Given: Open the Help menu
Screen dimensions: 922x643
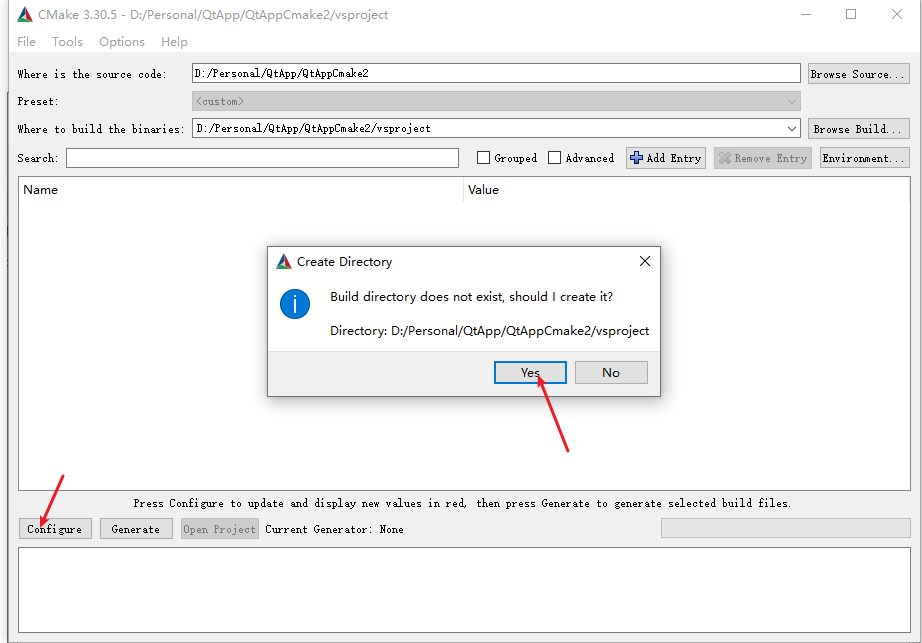Looking at the screenshot, I should (174, 42).
